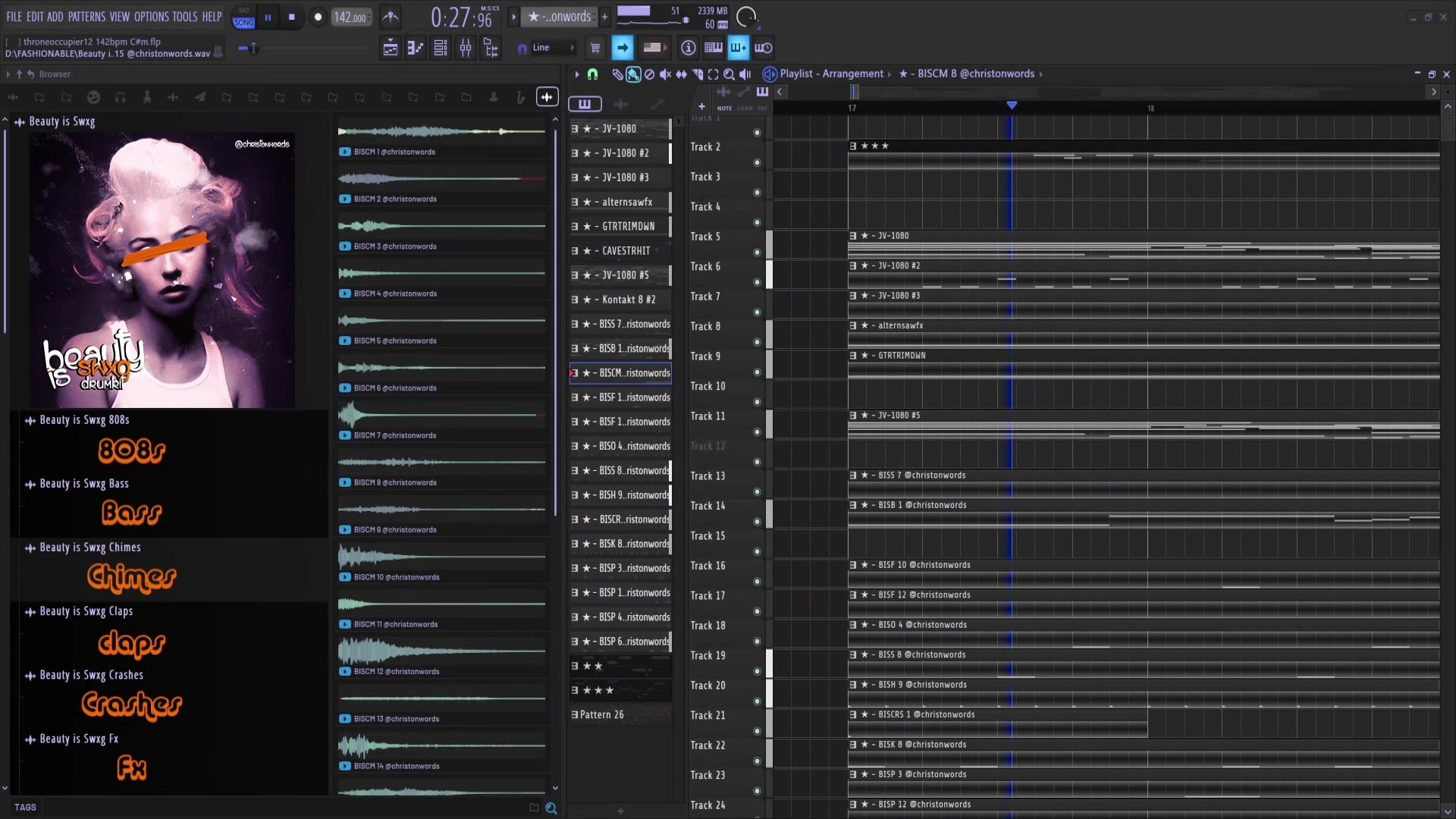The width and height of the screenshot is (1456, 819).
Task: Open the playlist options menu arrow
Action: 577,74
